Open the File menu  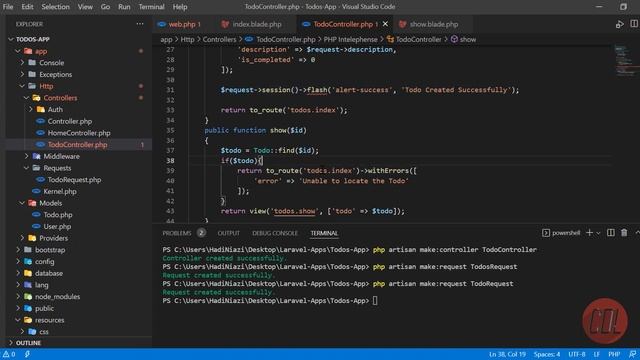pyautogui.click(x=8, y=7)
